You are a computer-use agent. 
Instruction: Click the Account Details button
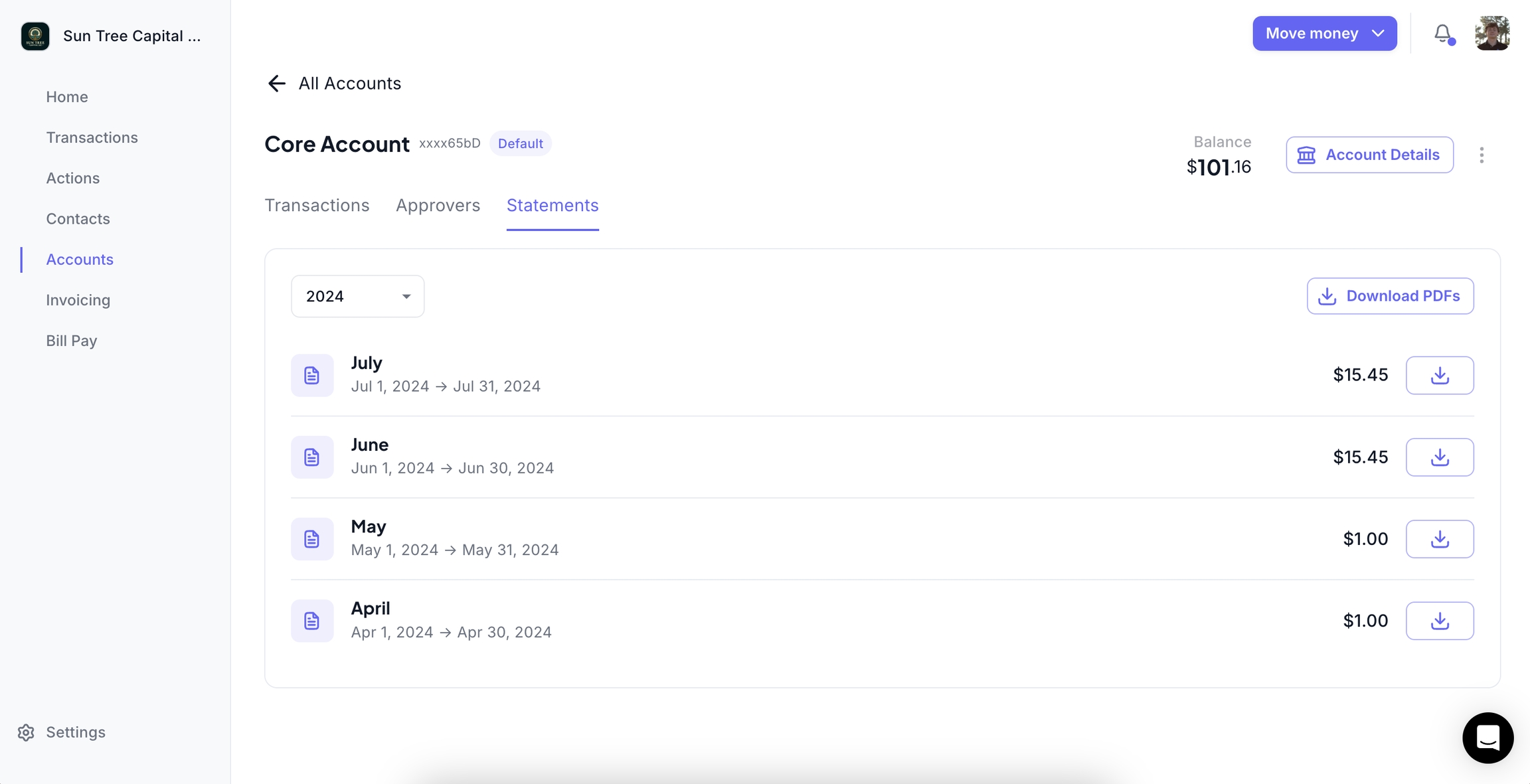[x=1369, y=155]
